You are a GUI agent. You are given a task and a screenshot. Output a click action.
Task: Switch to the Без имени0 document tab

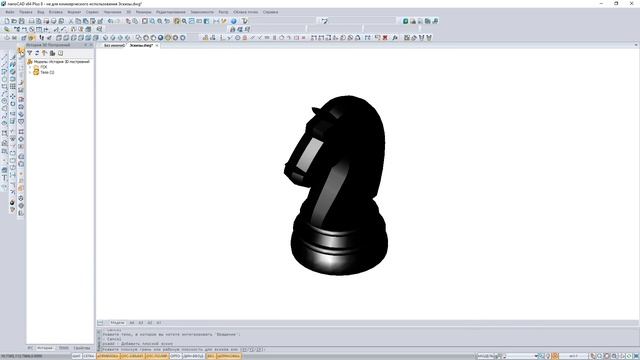coord(114,45)
